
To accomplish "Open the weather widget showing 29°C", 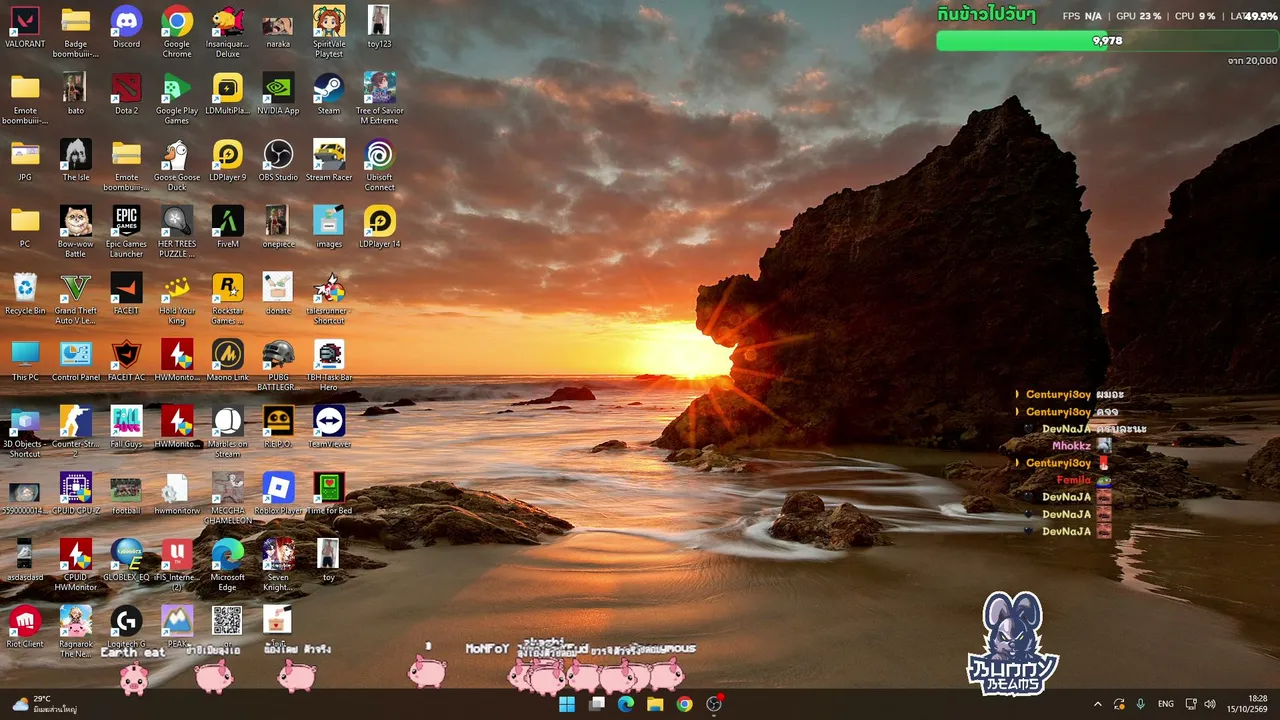I will [x=45, y=704].
